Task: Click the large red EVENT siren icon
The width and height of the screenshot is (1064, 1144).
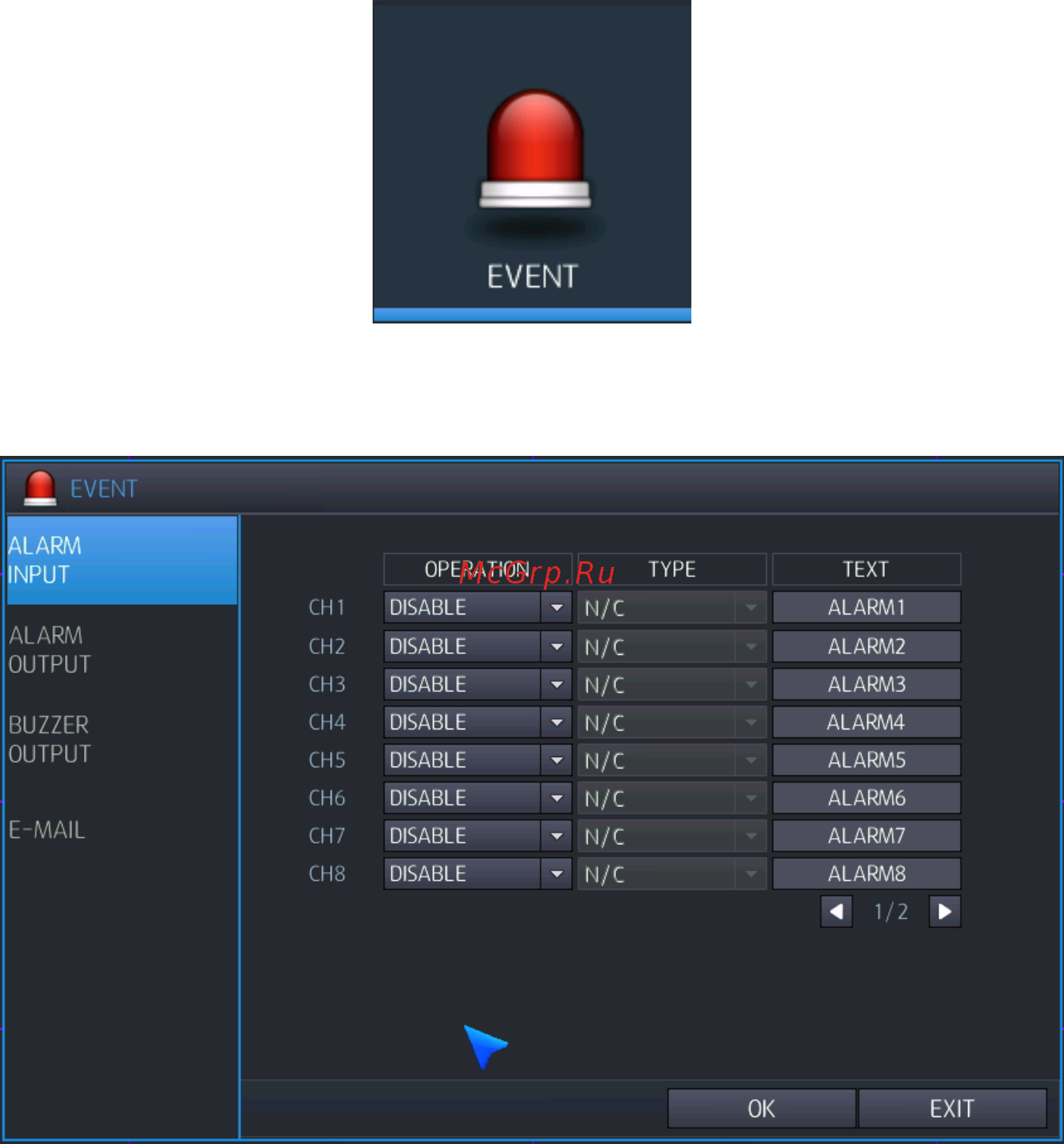Action: (x=535, y=149)
